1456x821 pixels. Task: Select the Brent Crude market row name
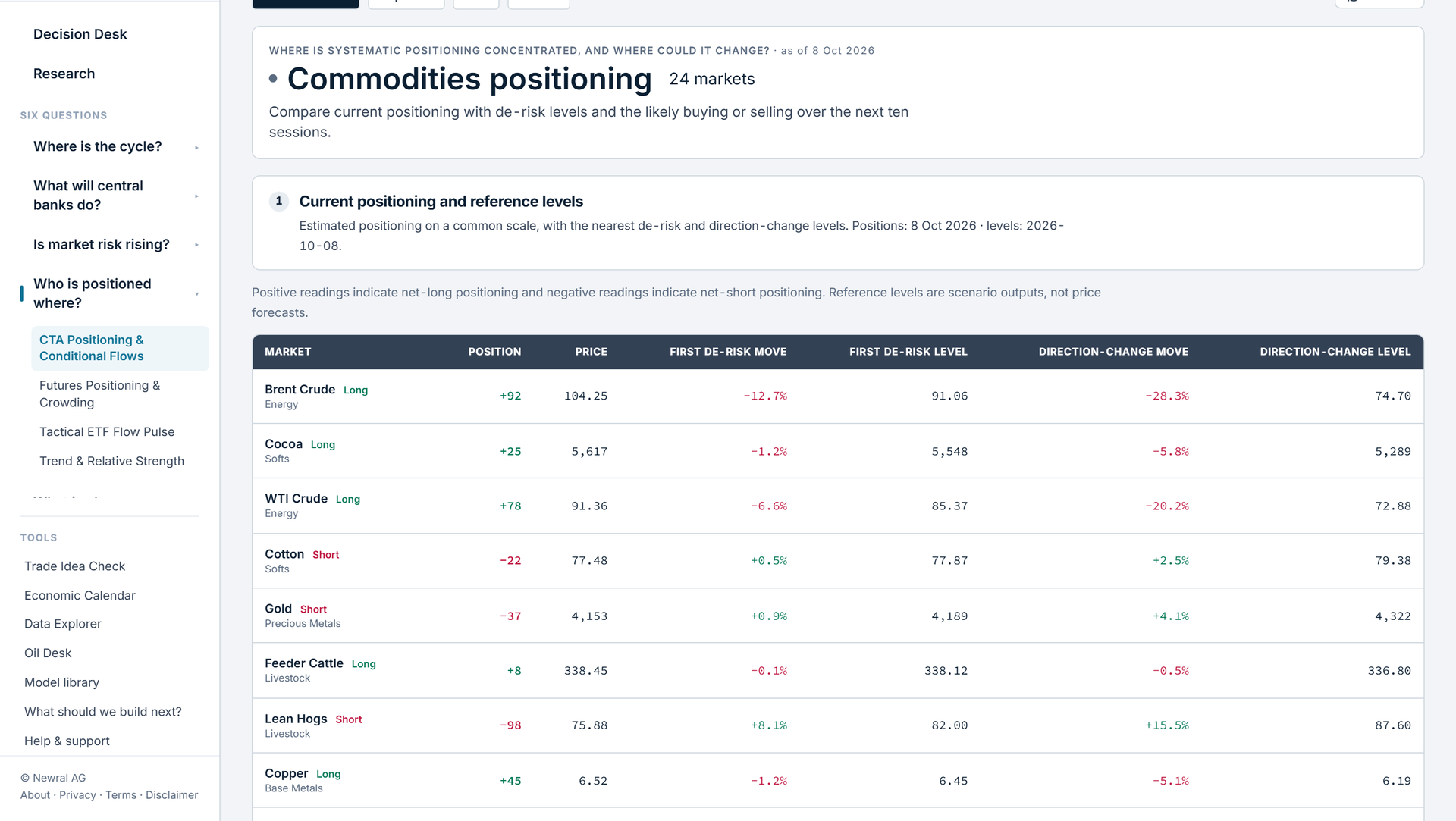300,390
